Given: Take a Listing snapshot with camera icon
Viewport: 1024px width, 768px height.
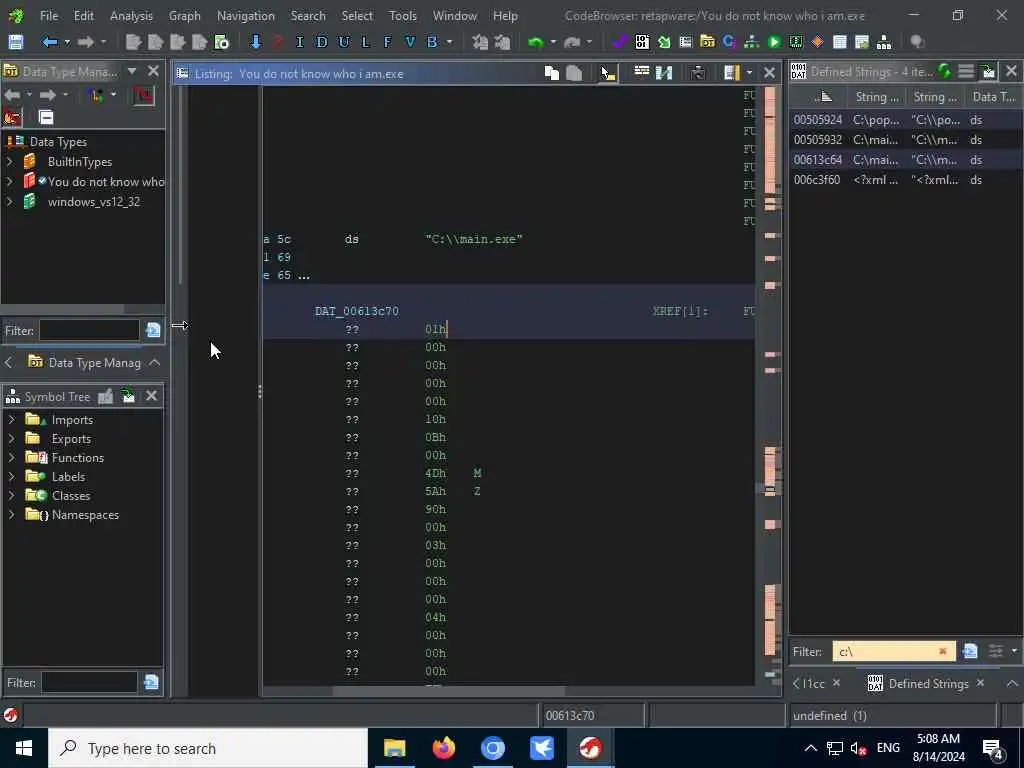Looking at the screenshot, I should (697, 72).
